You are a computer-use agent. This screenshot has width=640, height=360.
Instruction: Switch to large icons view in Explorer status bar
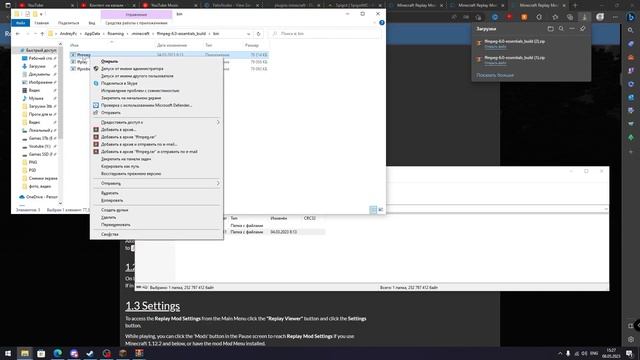tap(380, 209)
